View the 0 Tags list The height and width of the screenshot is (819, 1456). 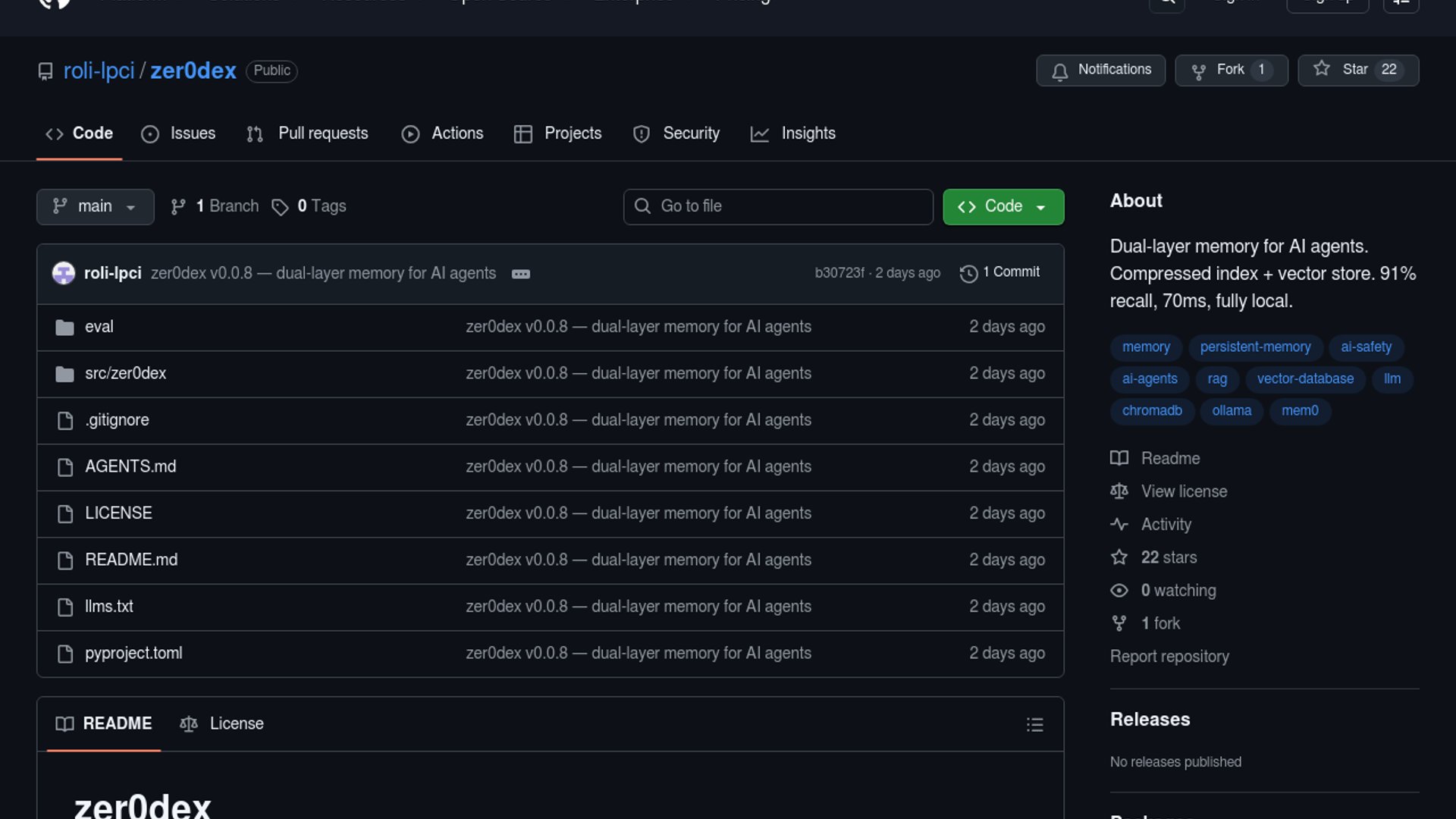(309, 206)
